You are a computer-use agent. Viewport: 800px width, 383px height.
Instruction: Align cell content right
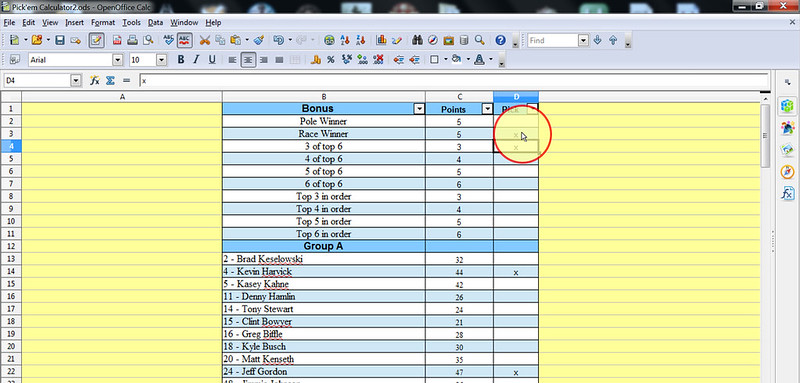tap(264, 60)
